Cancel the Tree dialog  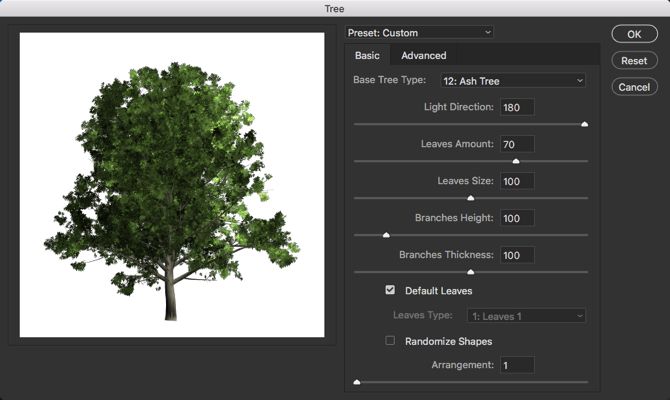[x=634, y=87]
